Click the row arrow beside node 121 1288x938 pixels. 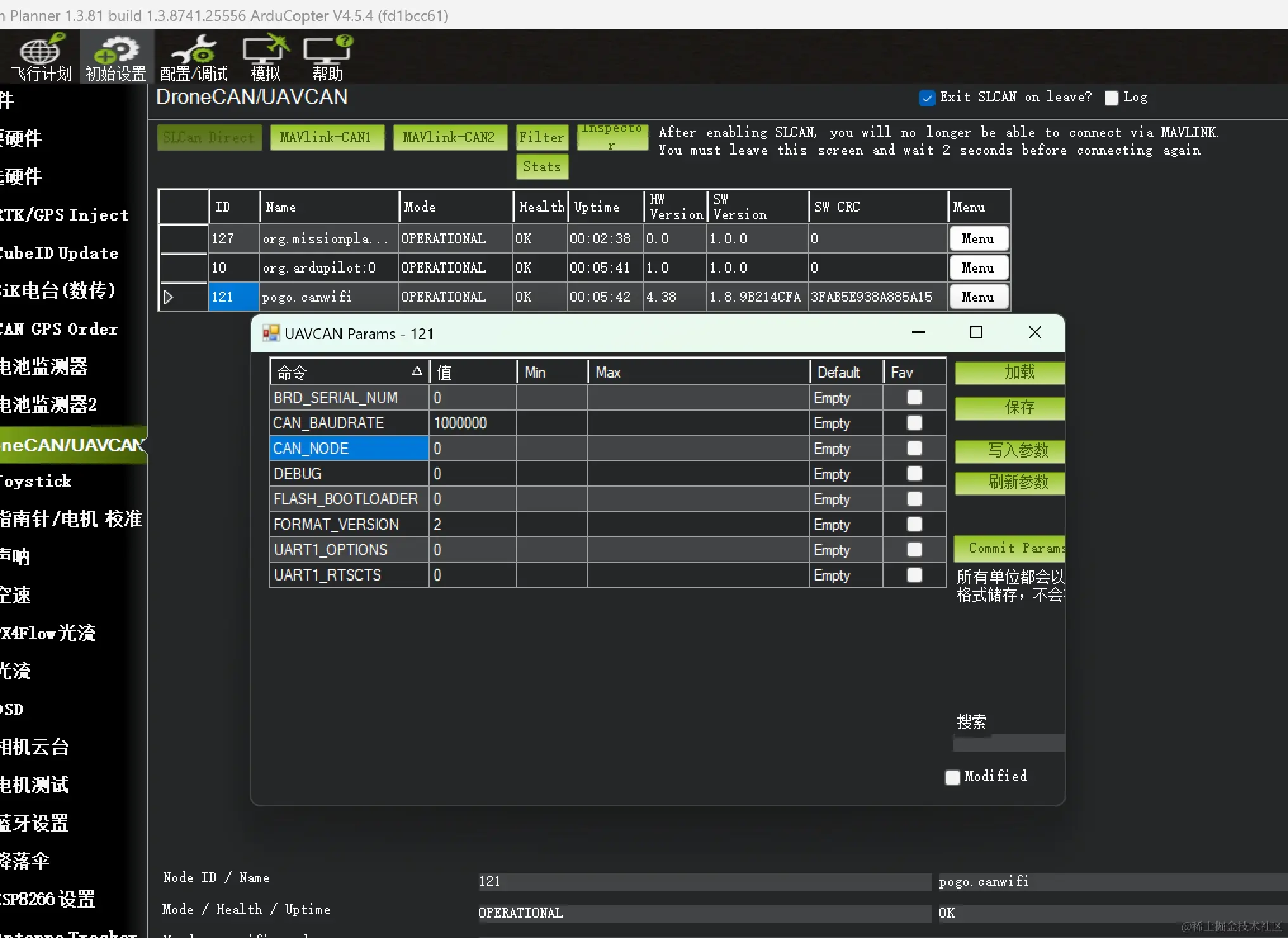(x=168, y=297)
